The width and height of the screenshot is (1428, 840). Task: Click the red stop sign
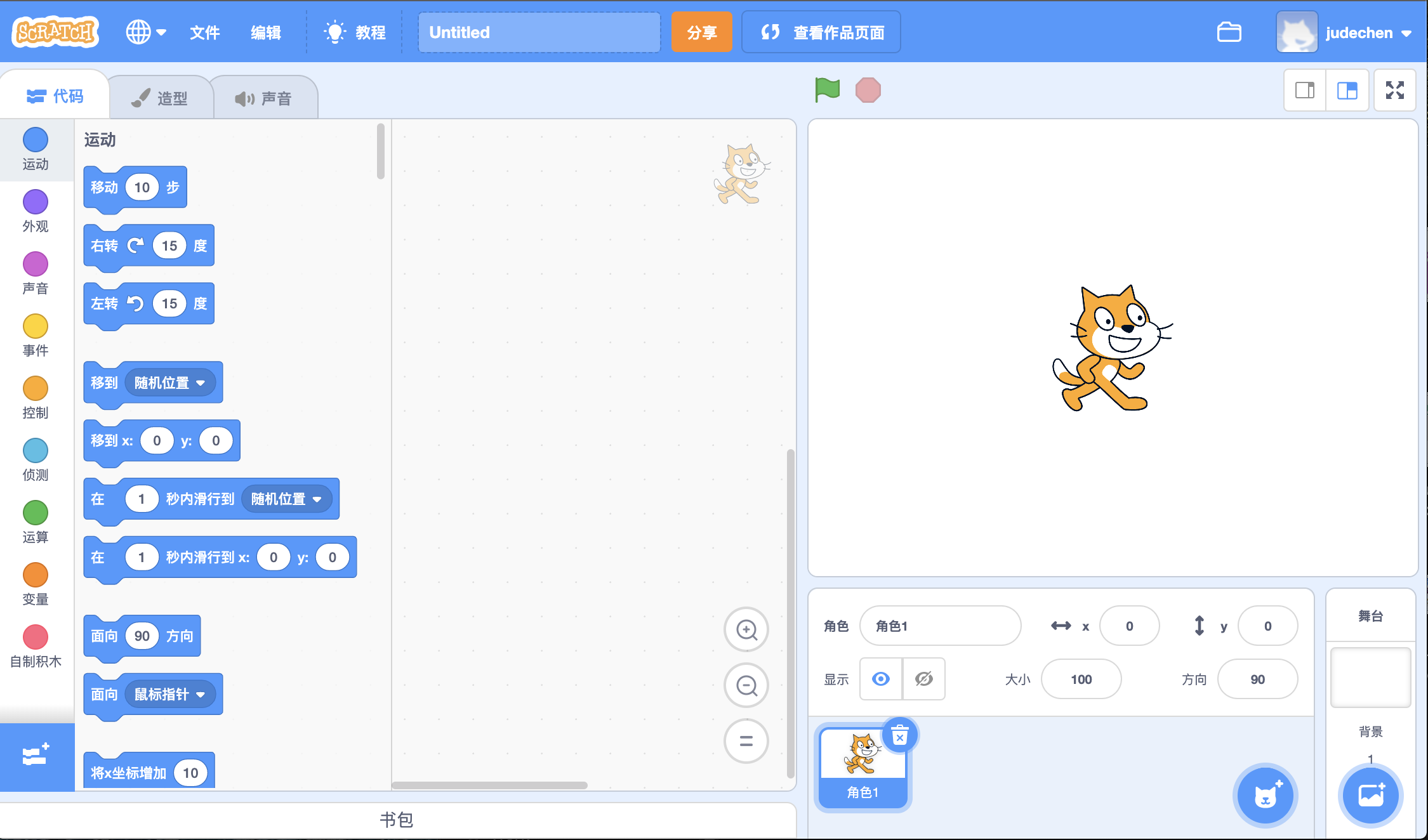pyautogui.click(x=868, y=90)
